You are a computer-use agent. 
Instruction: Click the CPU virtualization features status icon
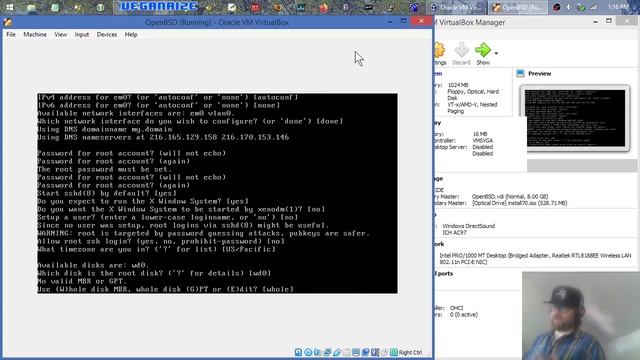(x=375, y=352)
